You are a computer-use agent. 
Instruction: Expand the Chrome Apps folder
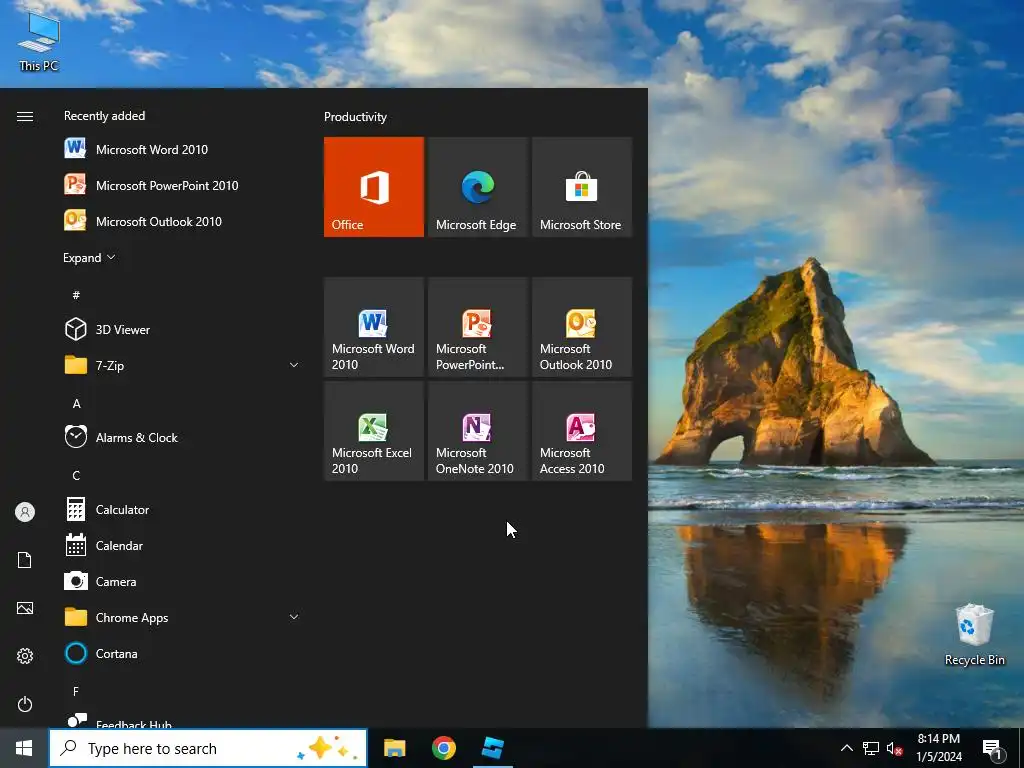tap(183, 617)
